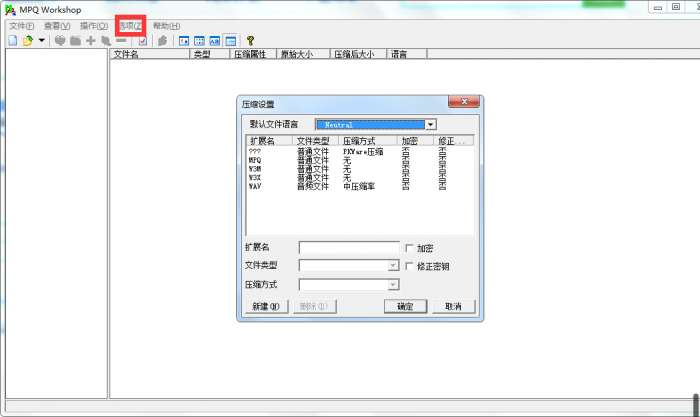Click the 压缩方式 column header in dialog

coord(368,141)
